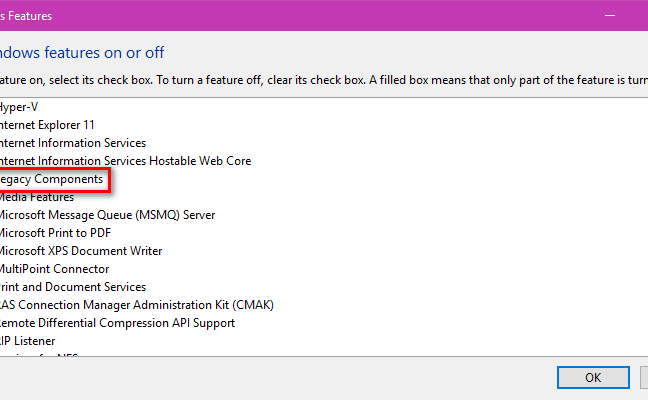The height and width of the screenshot is (400, 648).
Task: Click the Media Features entry
Action: pos(37,197)
